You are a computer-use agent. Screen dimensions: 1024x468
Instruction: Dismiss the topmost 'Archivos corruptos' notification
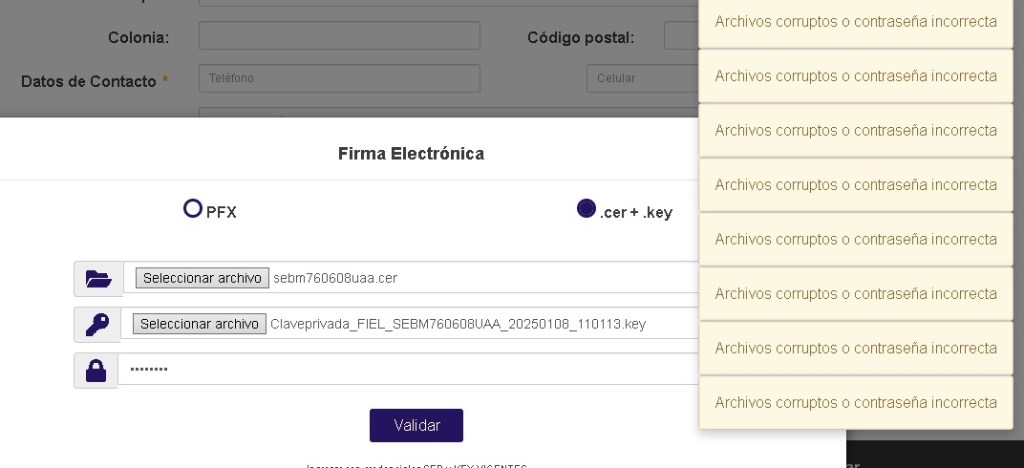(856, 22)
